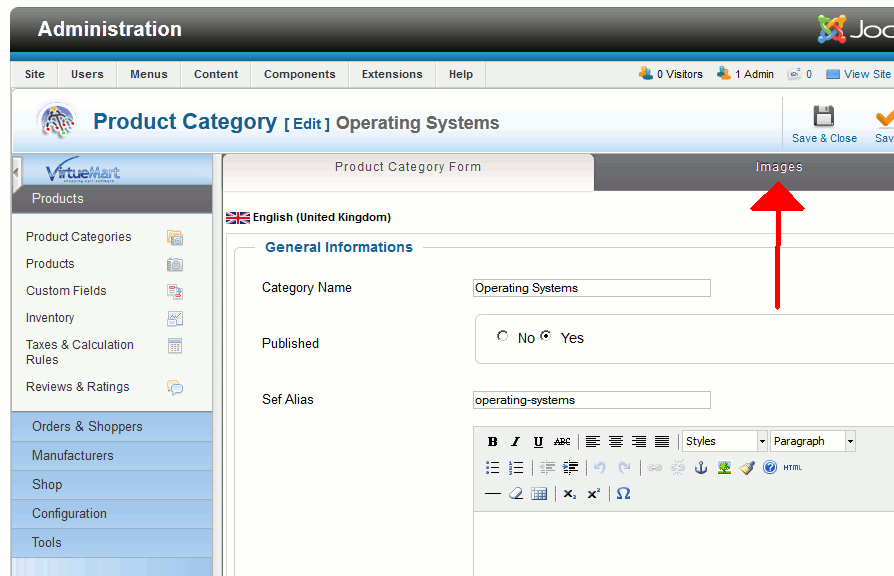Click the insert image icon in editor
This screenshot has height=576, width=894.
tap(724, 467)
